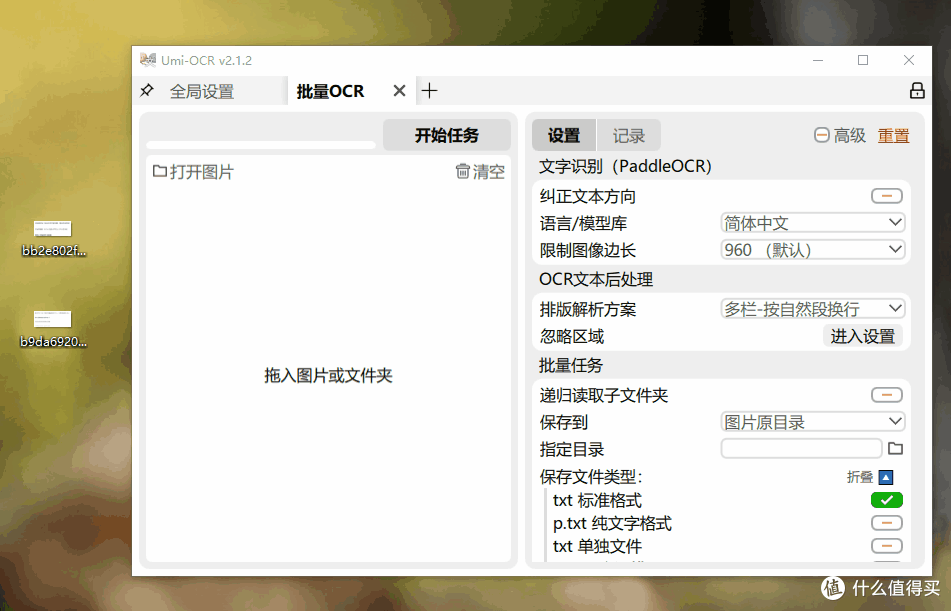Open desktop file bb2e802f thumbnail

52,229
